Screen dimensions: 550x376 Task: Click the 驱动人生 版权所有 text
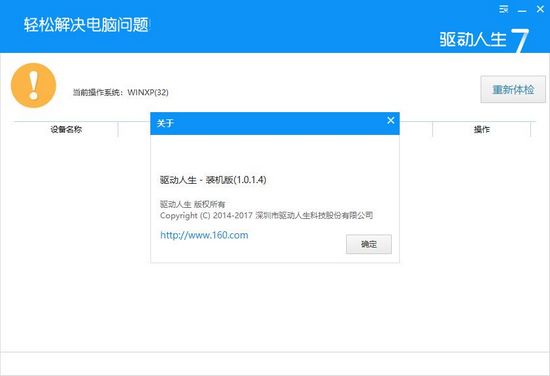pyautogui.click(x=192, y=204)
